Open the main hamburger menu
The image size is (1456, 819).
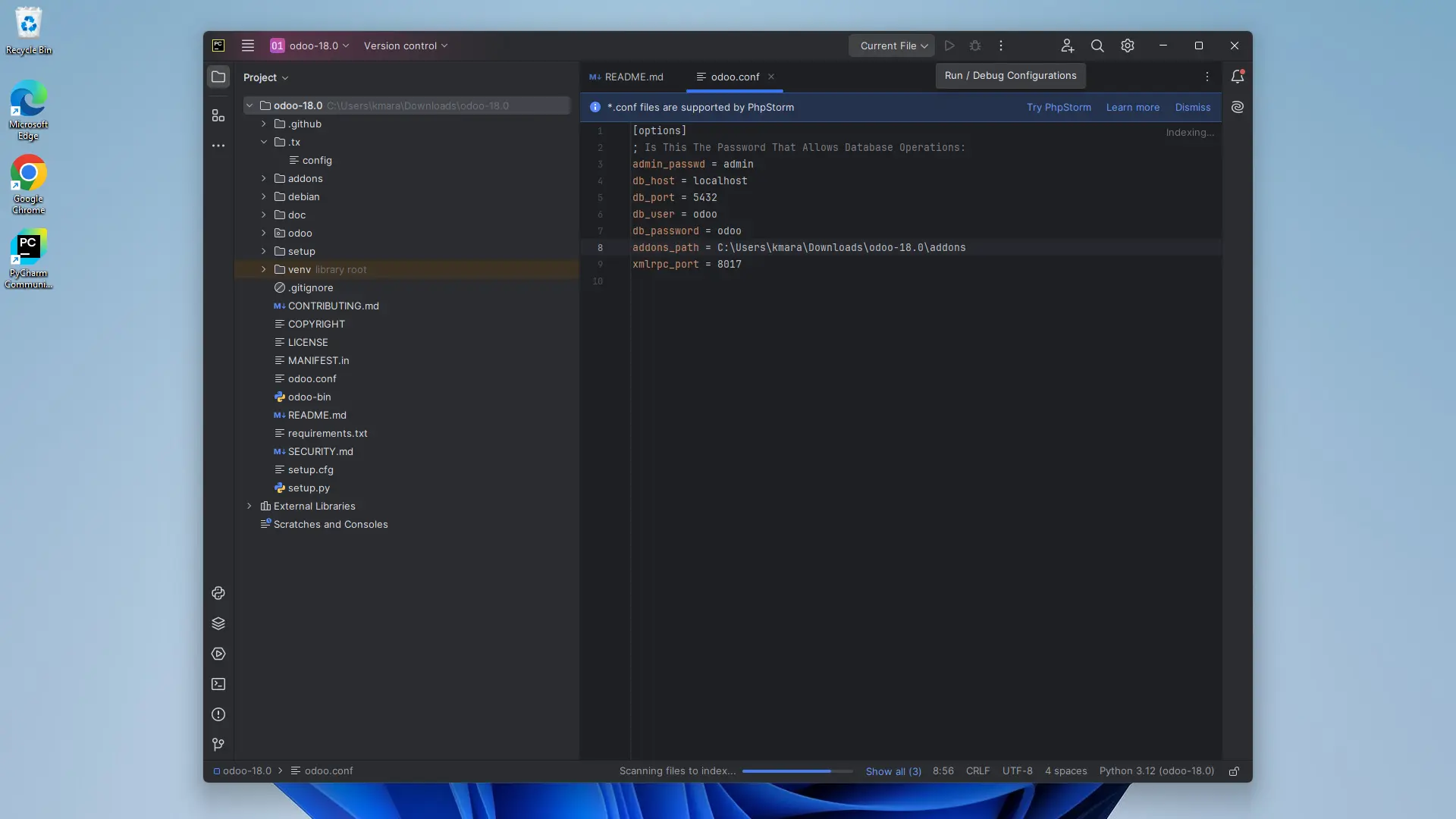coord(248,45)
